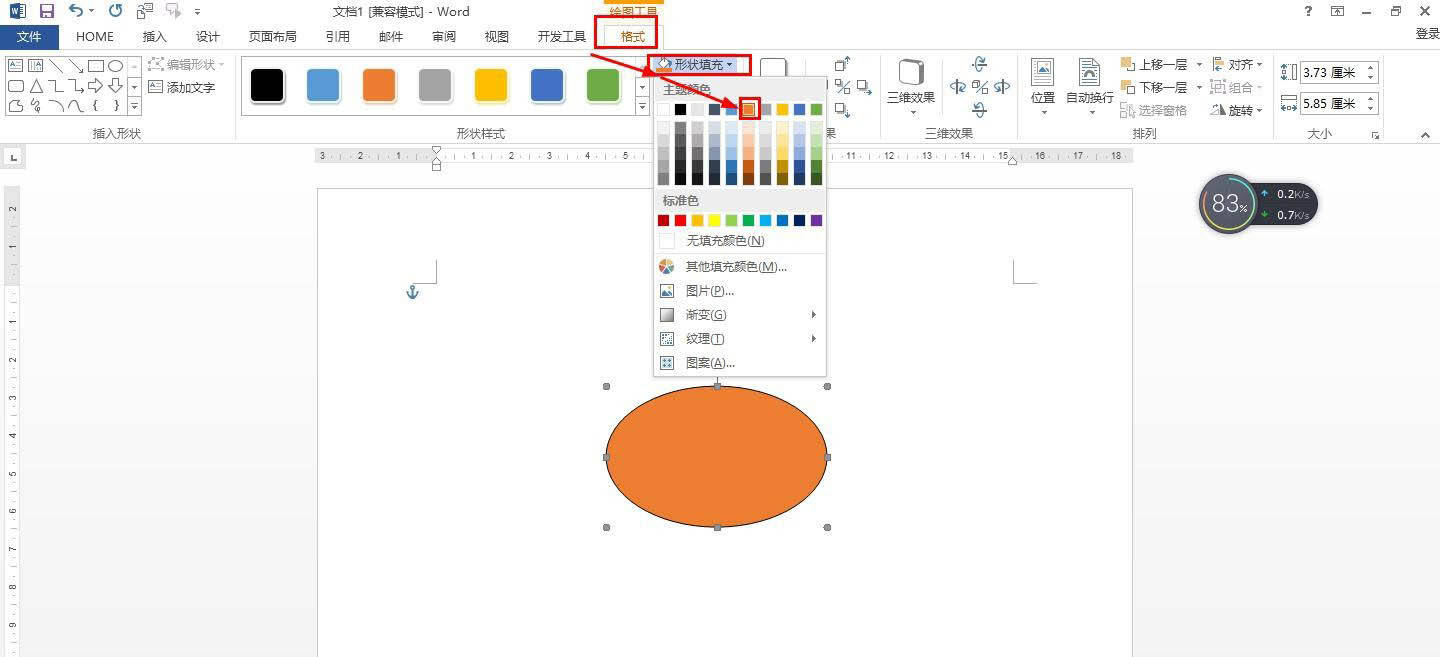Click Bring Forward (上移一层)
Viewport: 1440px width, 657px height.
click(1154, 64)
